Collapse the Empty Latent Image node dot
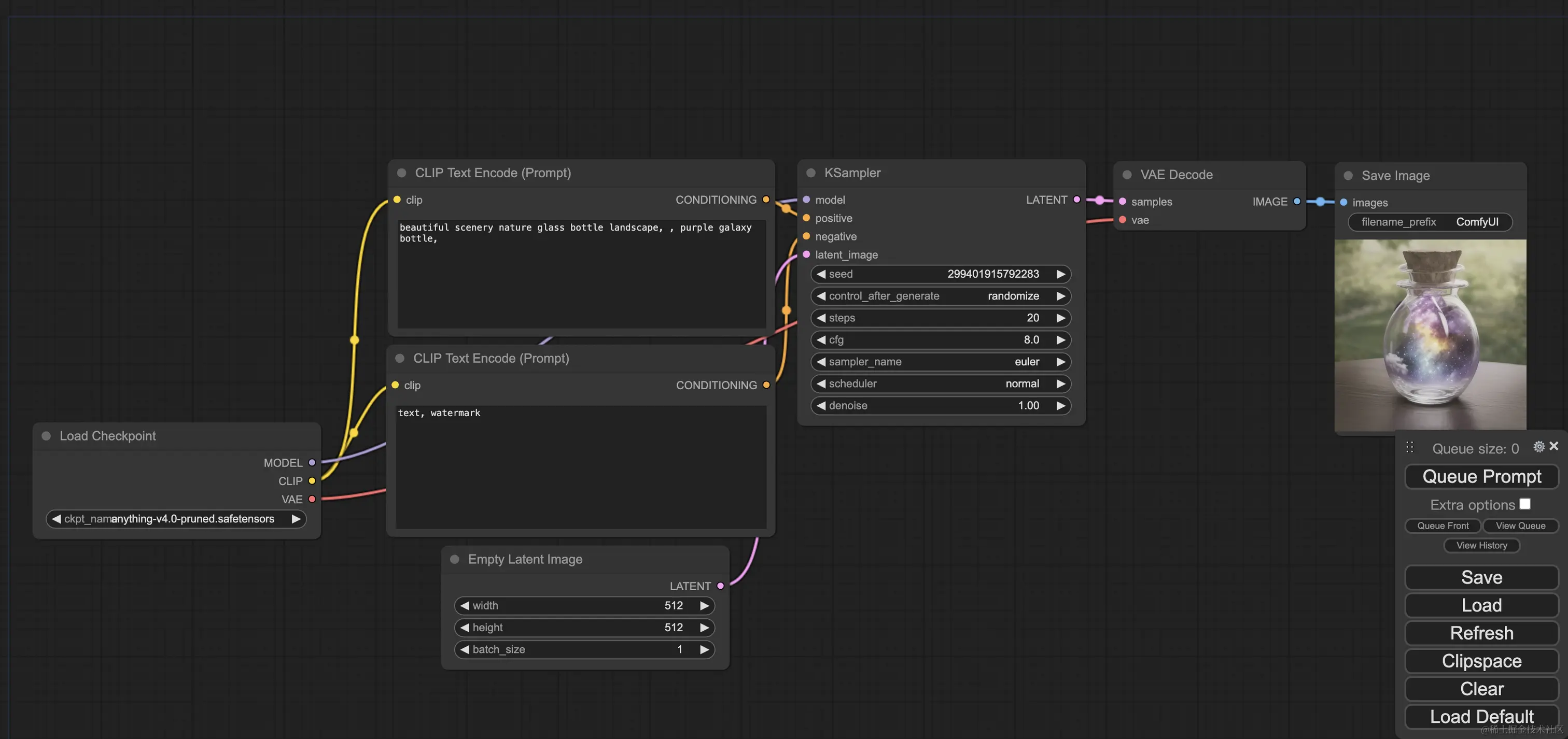Viewport: 1568px width, 739px height. tap(455, 559)
